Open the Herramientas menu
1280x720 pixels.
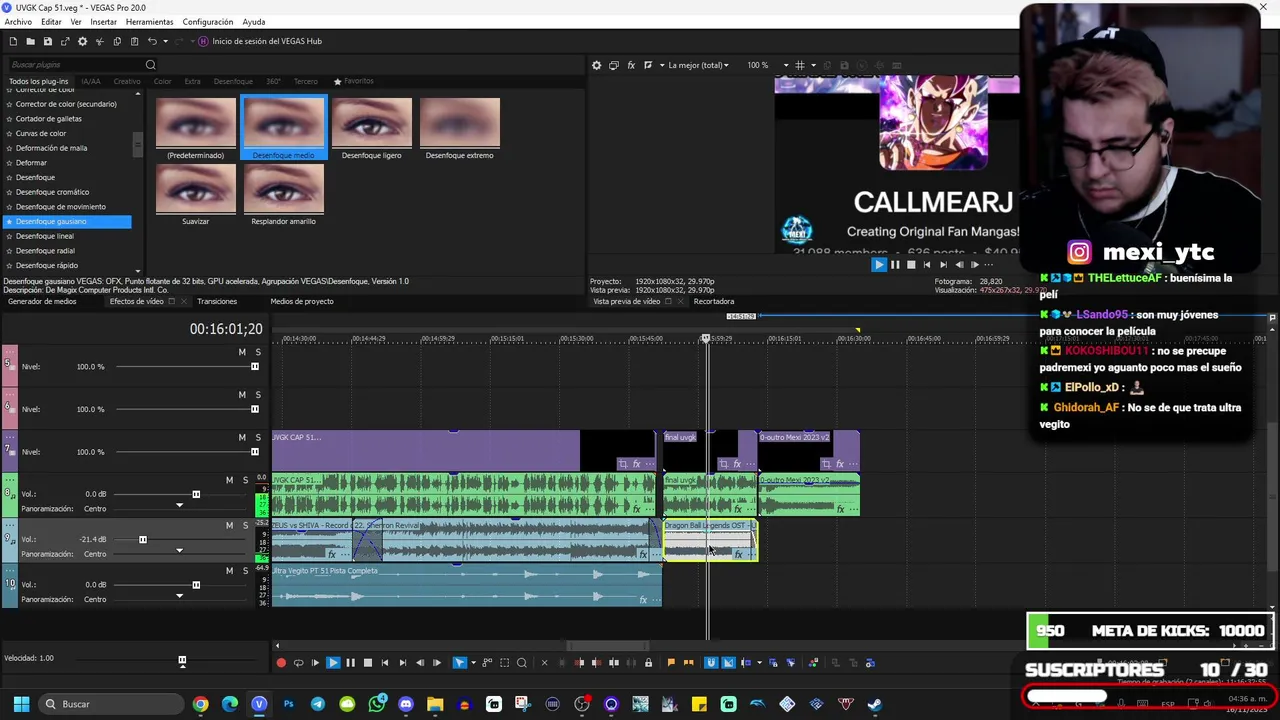(x=149, y=22)
